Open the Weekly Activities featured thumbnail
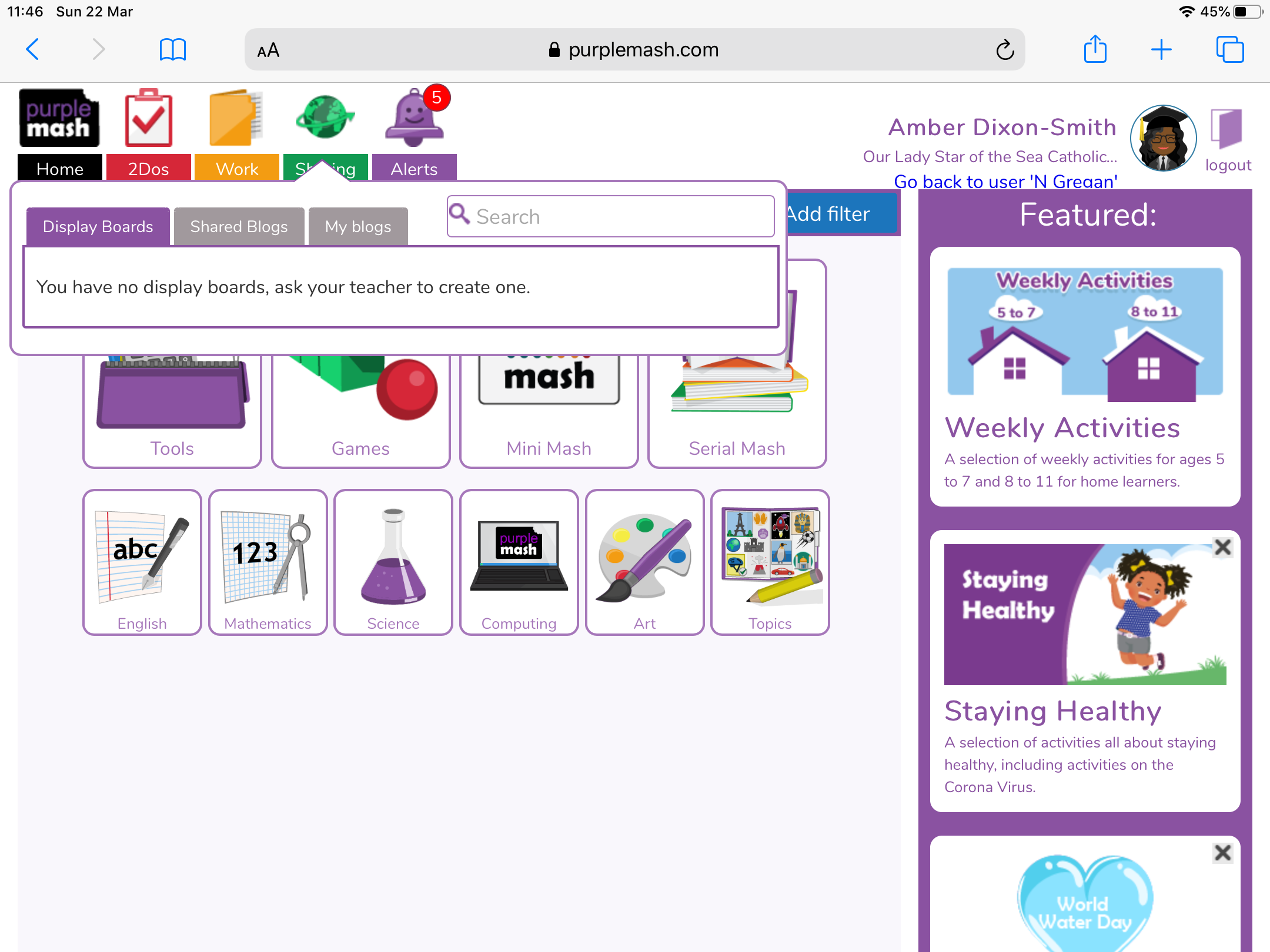Screen dimensions: 1270x952 (1085, 333)
